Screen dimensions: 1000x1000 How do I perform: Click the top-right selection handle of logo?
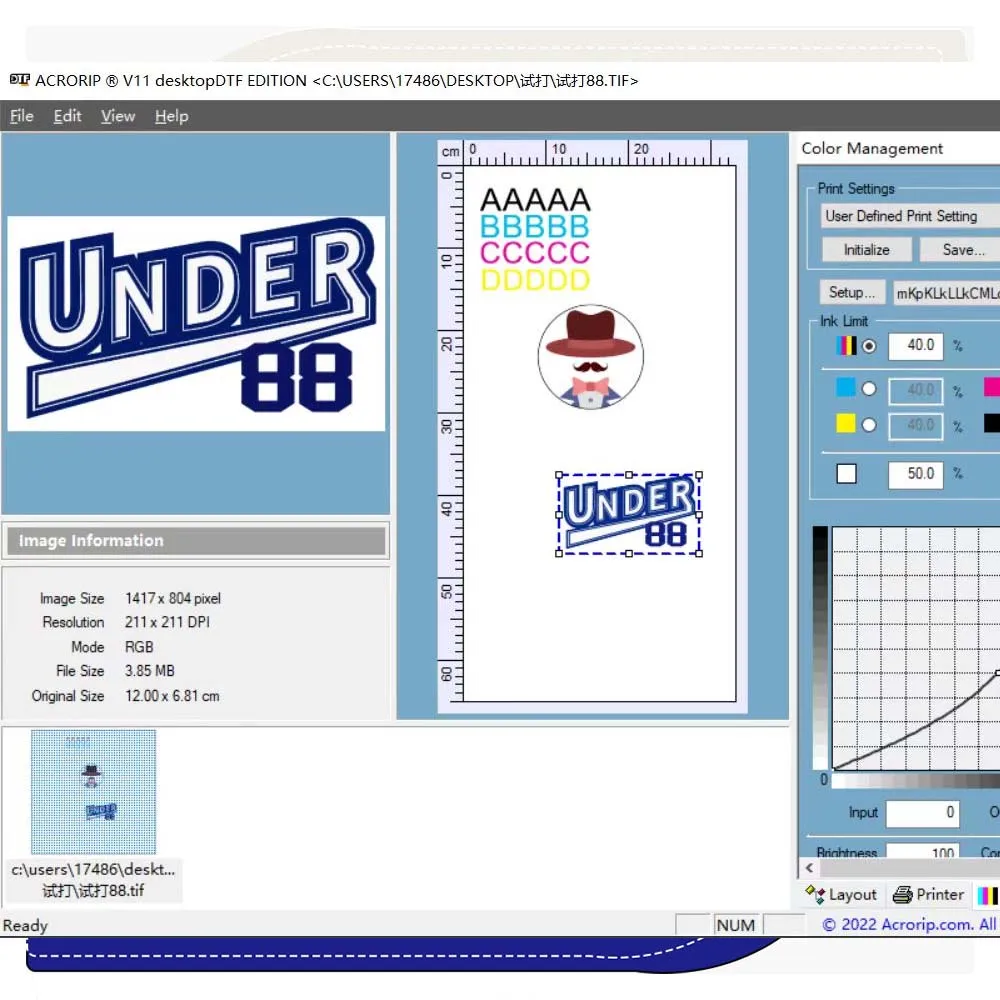click(x=699, y=475)
